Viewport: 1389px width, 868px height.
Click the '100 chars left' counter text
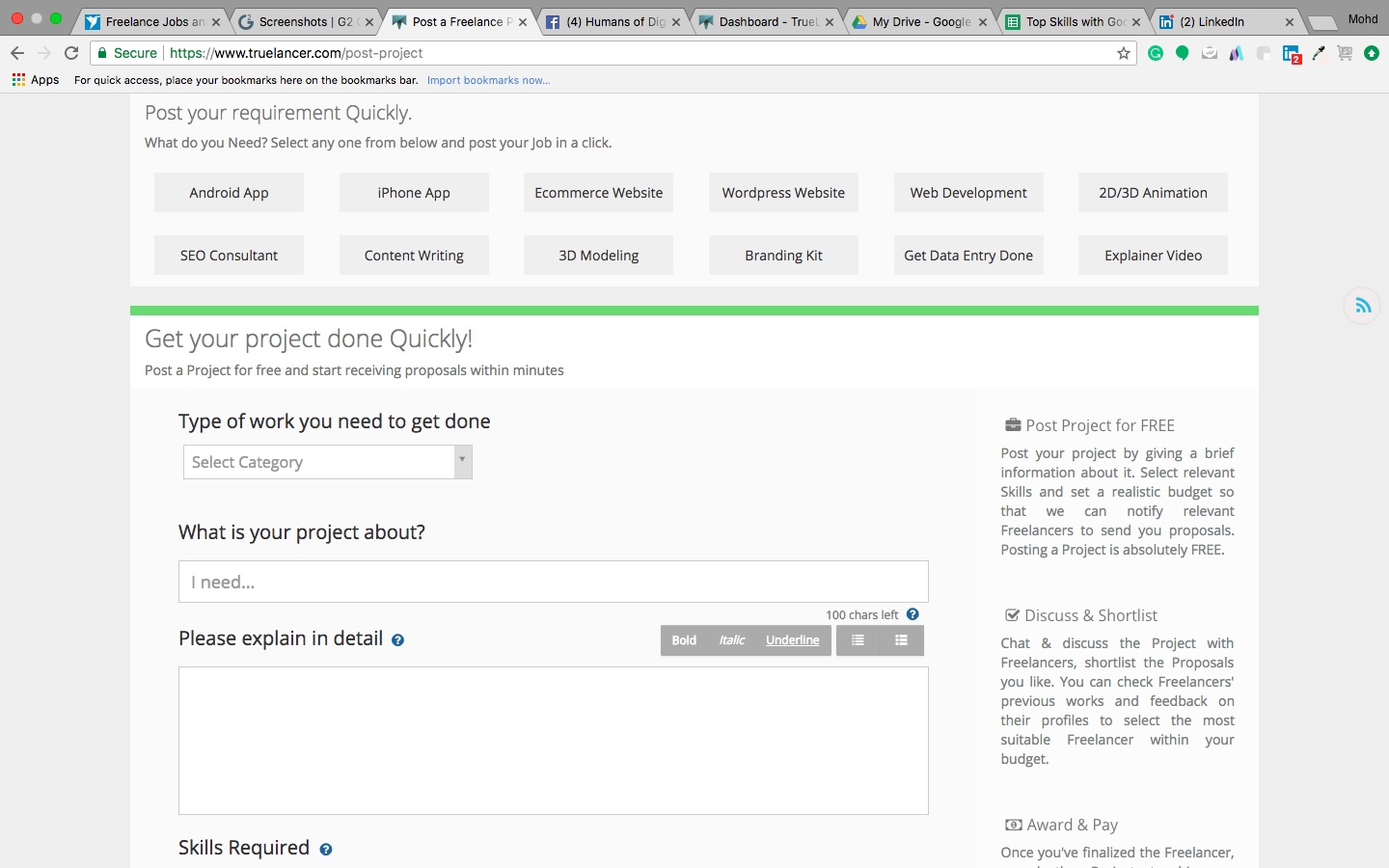[861, 615]
